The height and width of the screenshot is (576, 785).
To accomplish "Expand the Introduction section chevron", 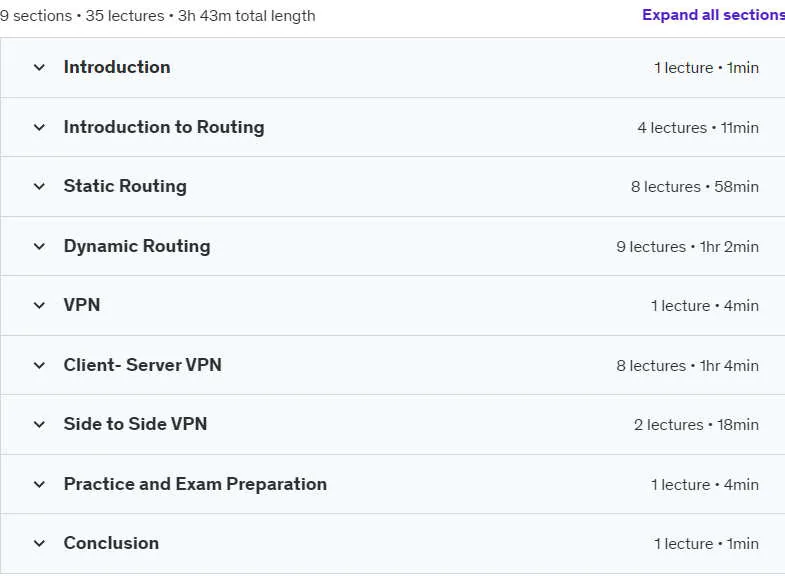I will click(x=39, y=67).
